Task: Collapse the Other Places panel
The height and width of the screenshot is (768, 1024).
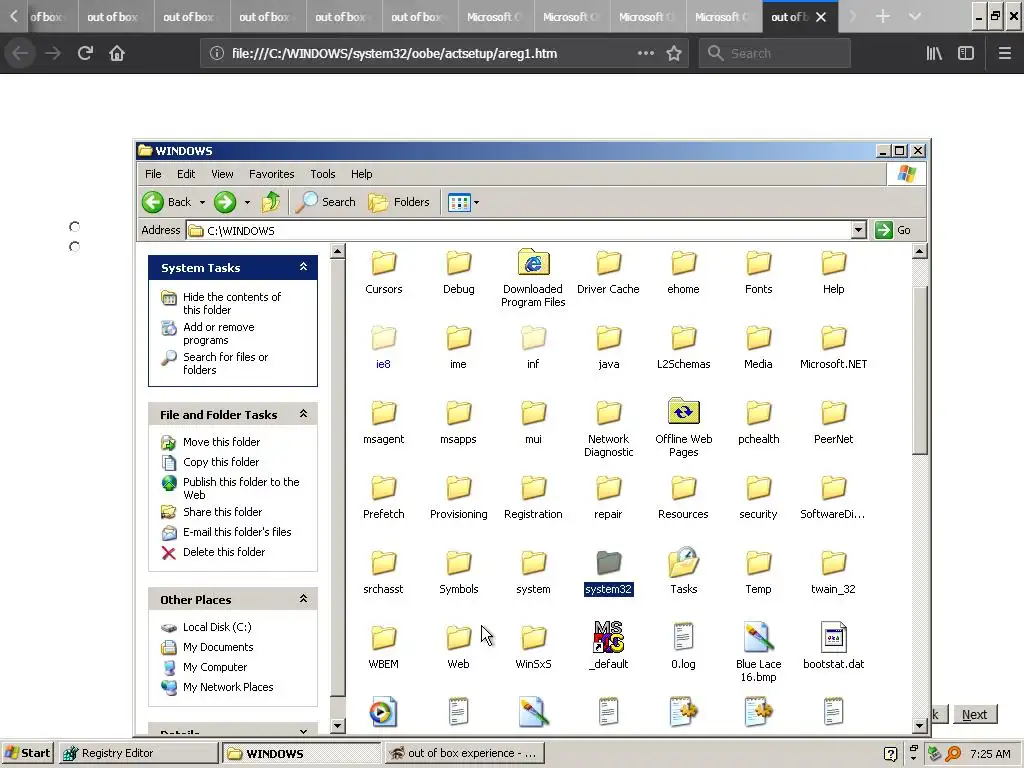Action: (303, 599)
